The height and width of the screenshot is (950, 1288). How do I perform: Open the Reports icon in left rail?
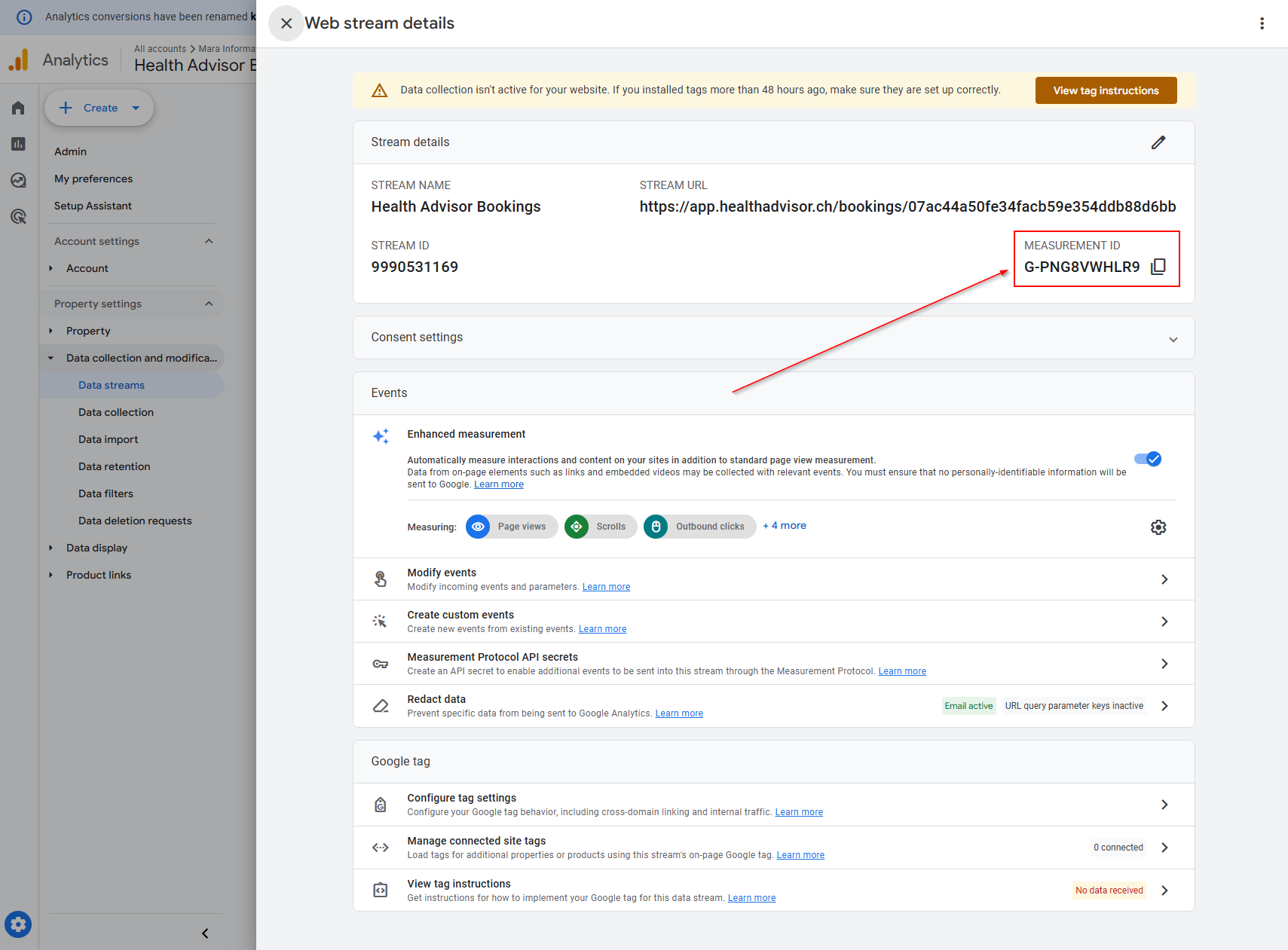(x=18, y=144)
